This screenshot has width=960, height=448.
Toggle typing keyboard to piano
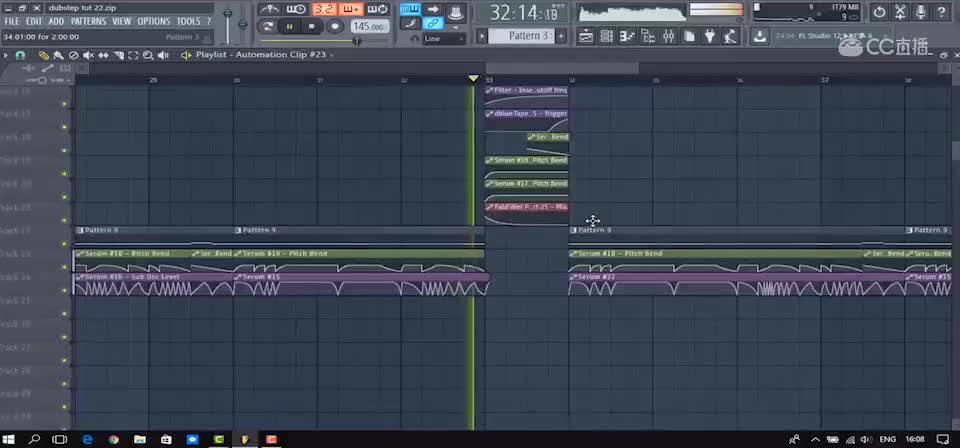tap(410, 9)
